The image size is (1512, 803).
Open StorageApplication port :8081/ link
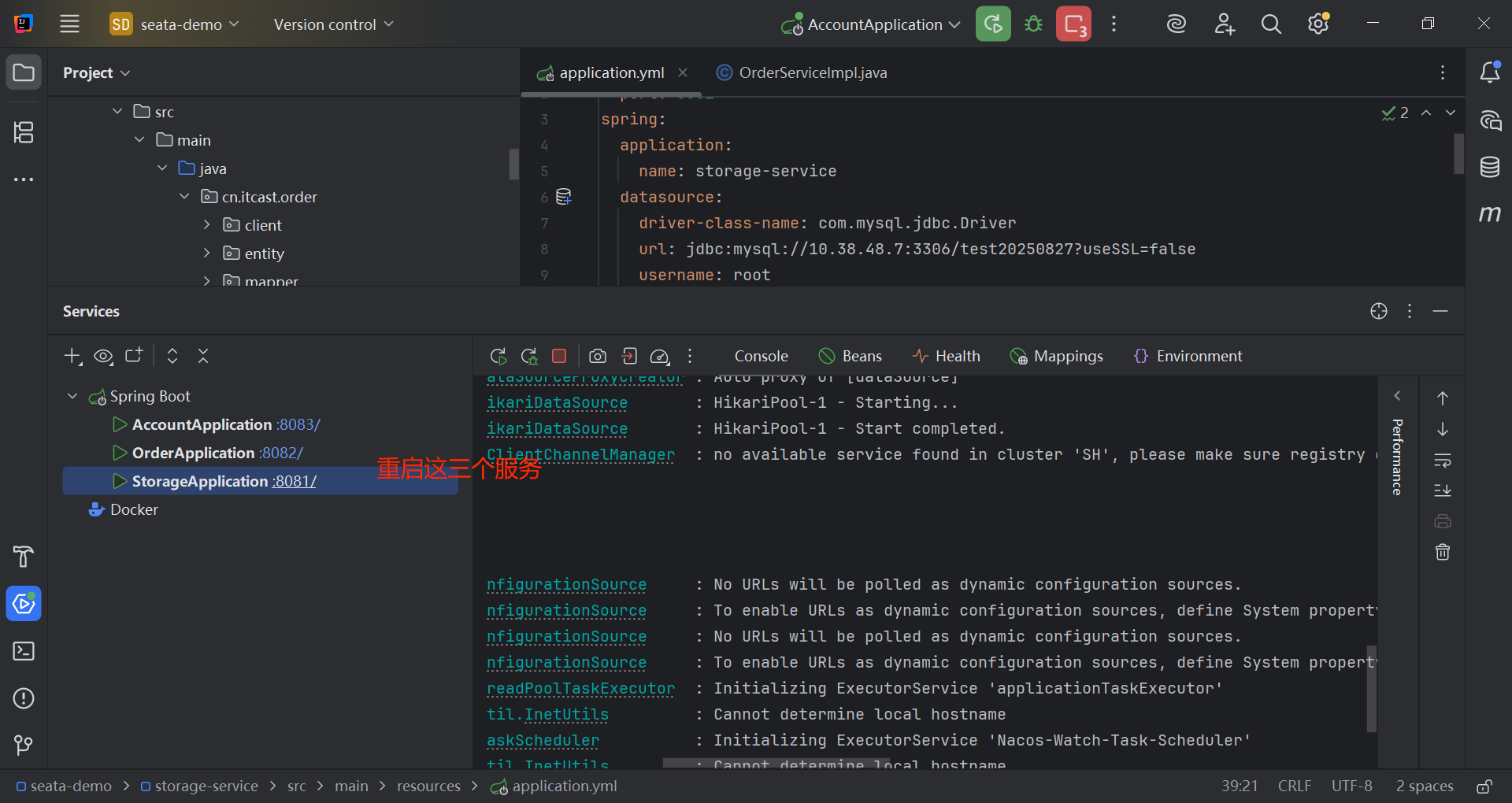pos(295,481)
